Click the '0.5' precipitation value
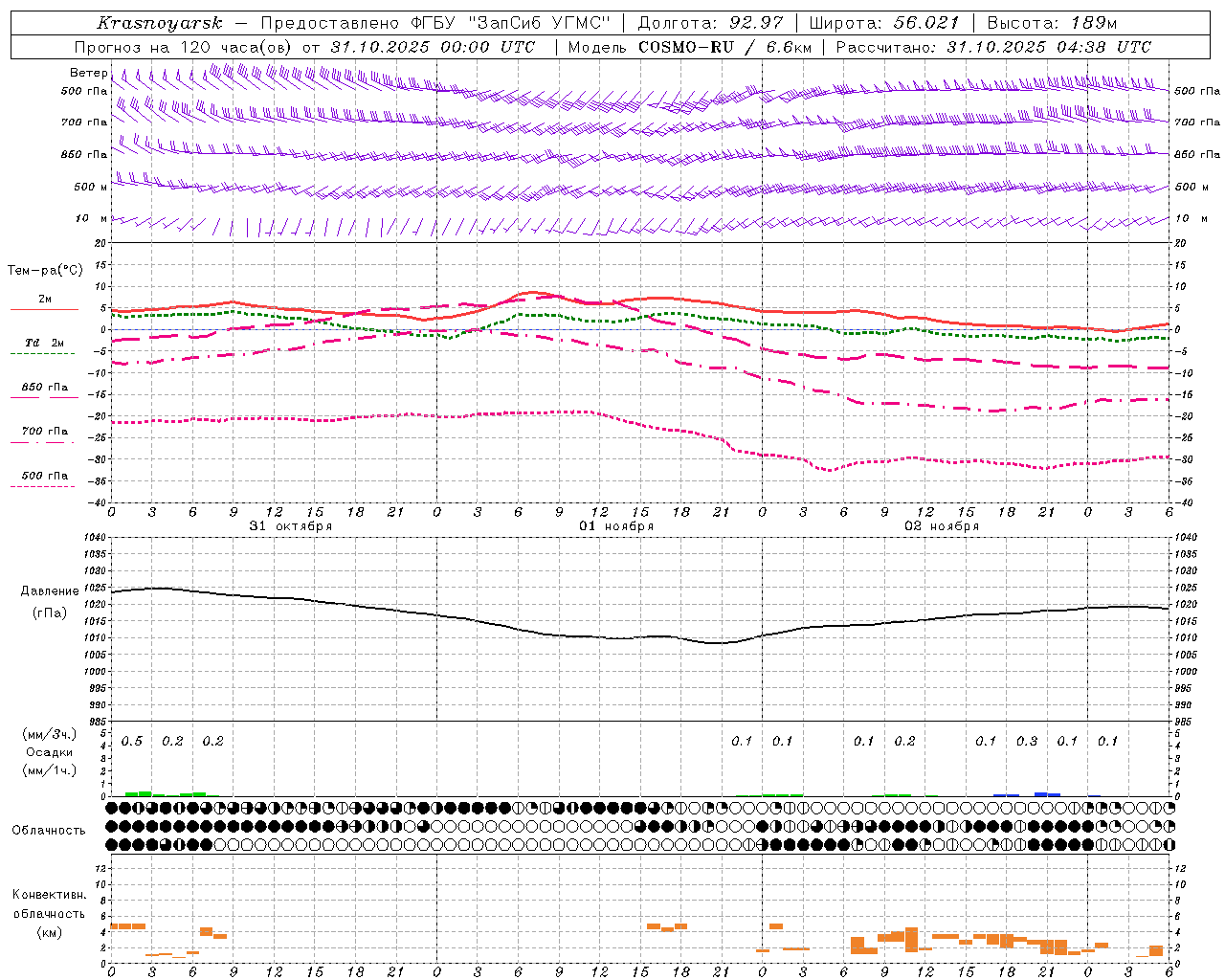The image size is (1225, 980). tap(132, 742)
